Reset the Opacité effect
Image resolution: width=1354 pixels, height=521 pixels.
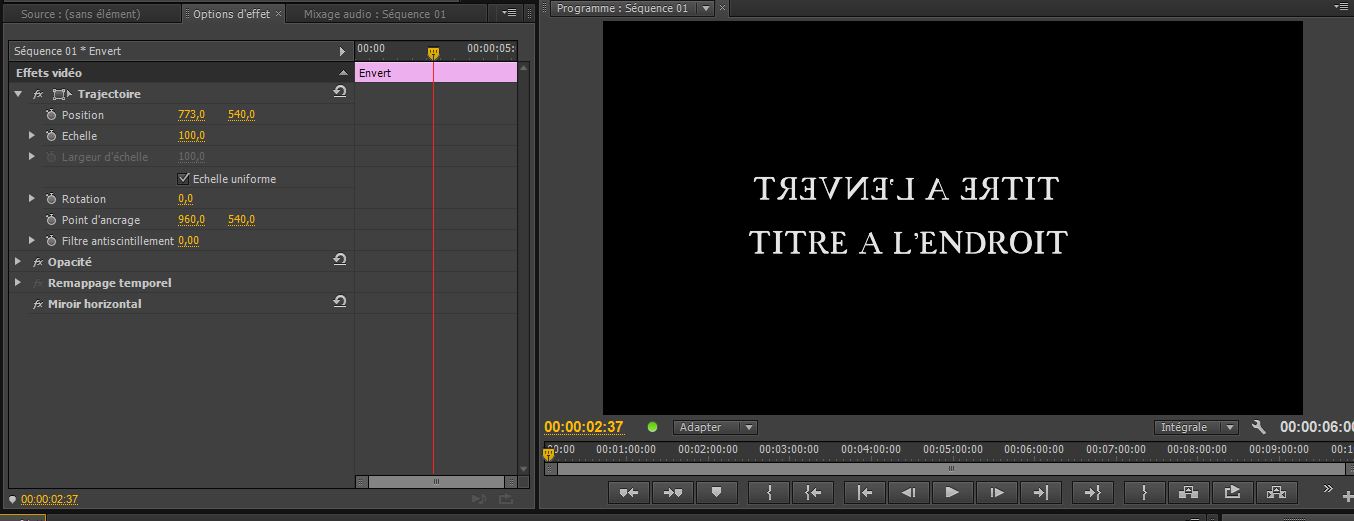[340, 260]
